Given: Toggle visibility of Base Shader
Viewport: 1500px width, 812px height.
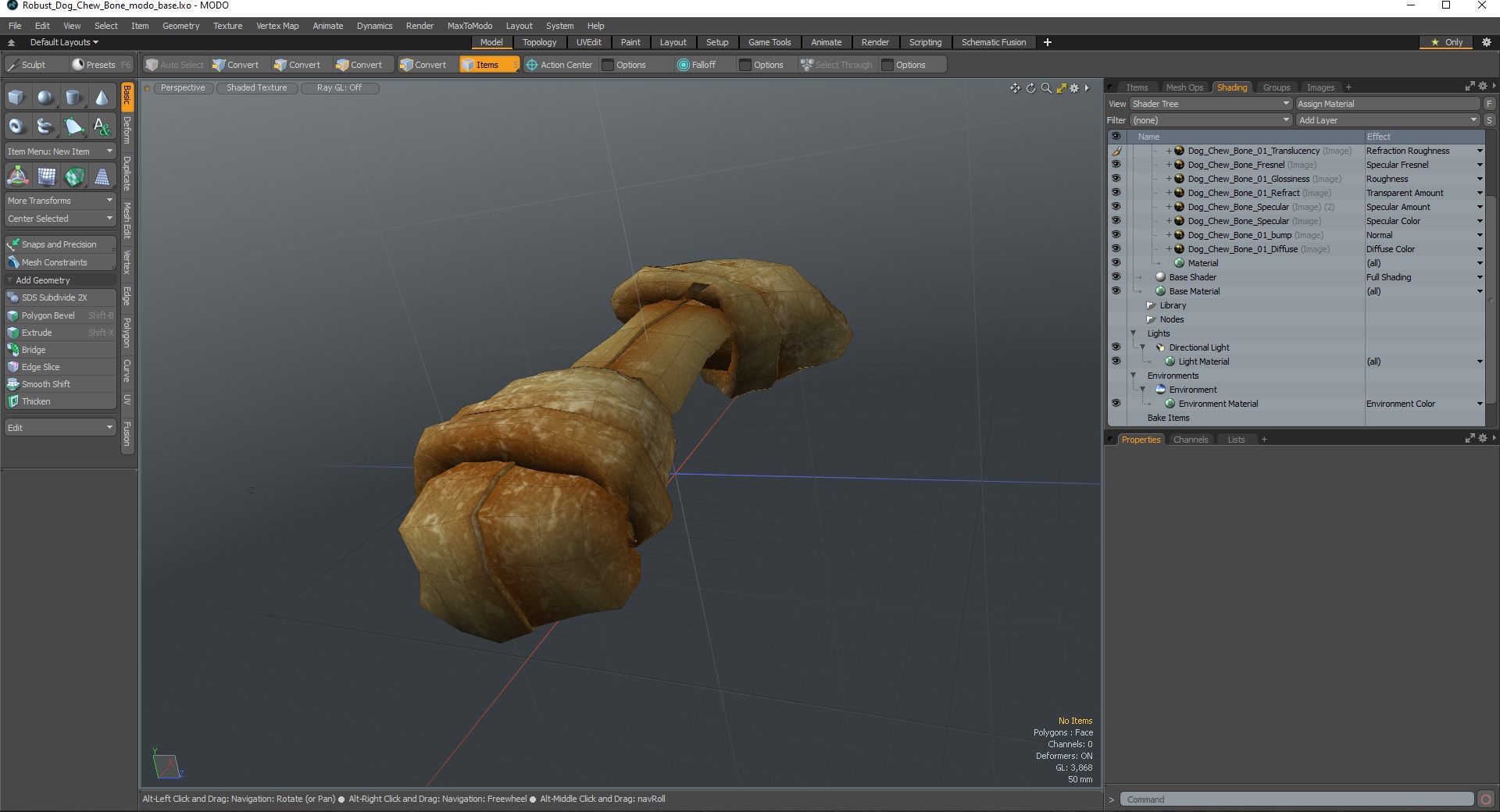Looking at the screenshot, I should [1116, 277].
